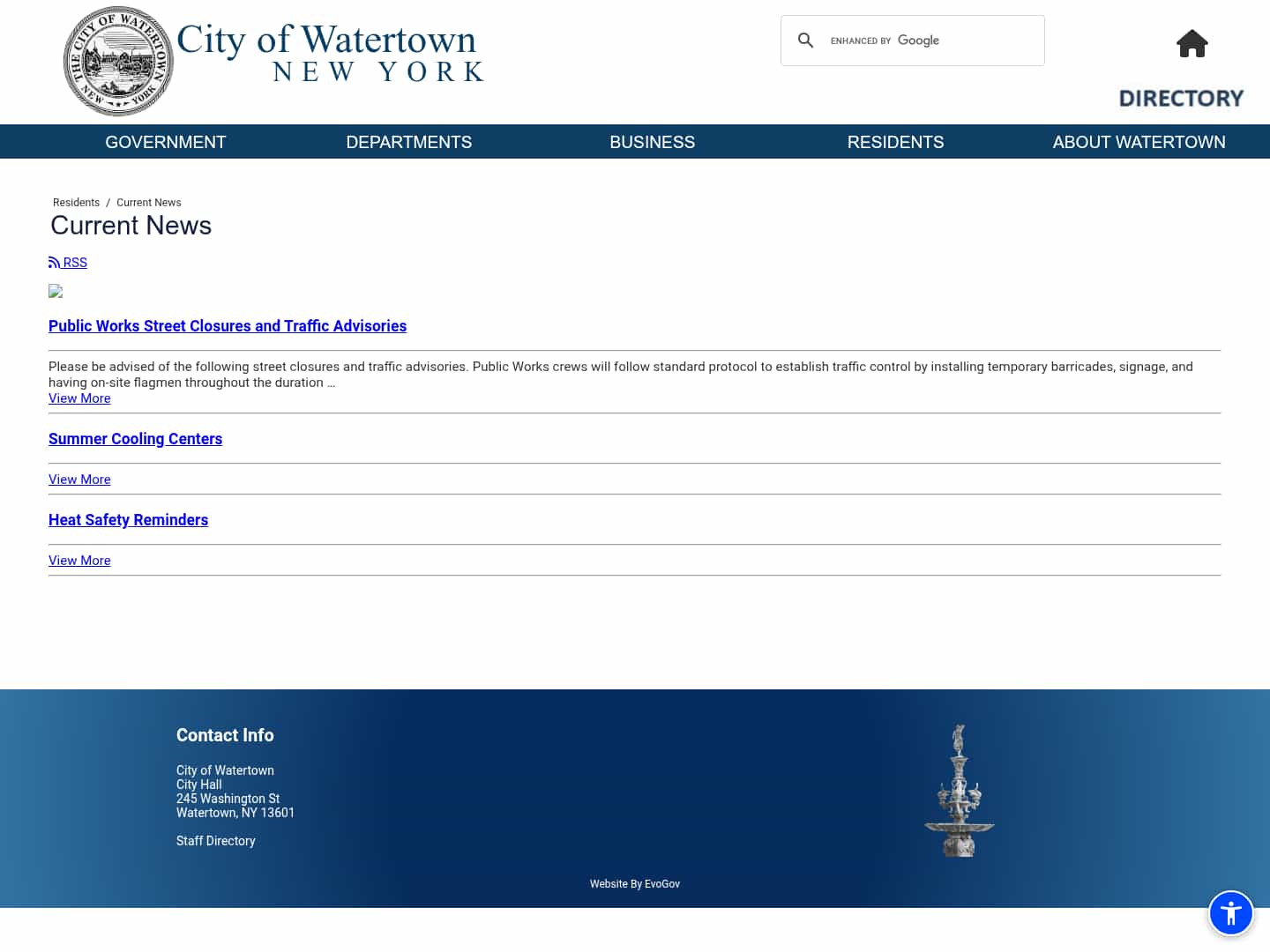This screenshot has height=952, width=1270.
Task: View More under Heat Safety Reminders
Action: (79, 561)
